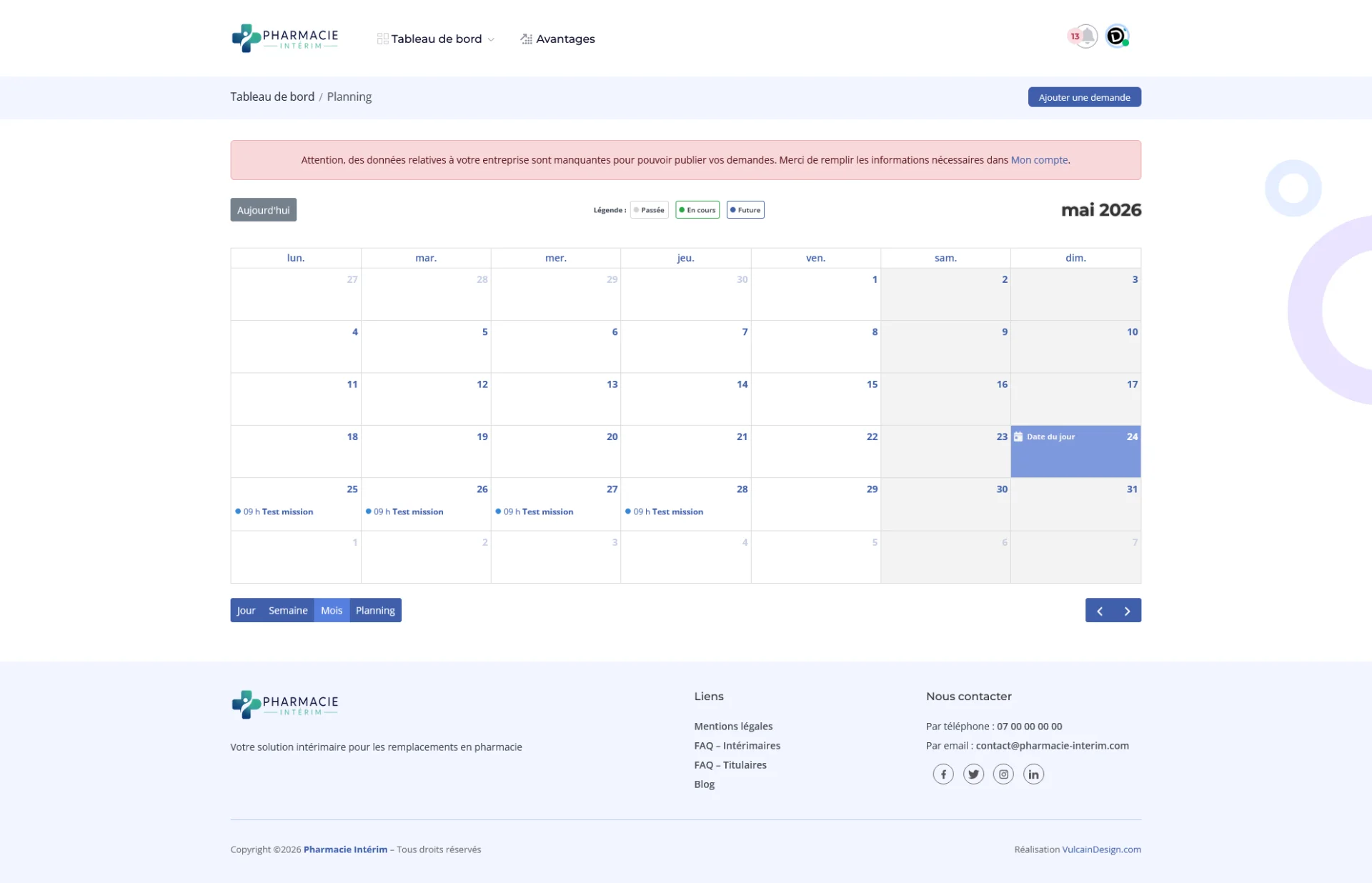Click the lun. column header
The image size is (1372, 883).
(x=296, y=258)
